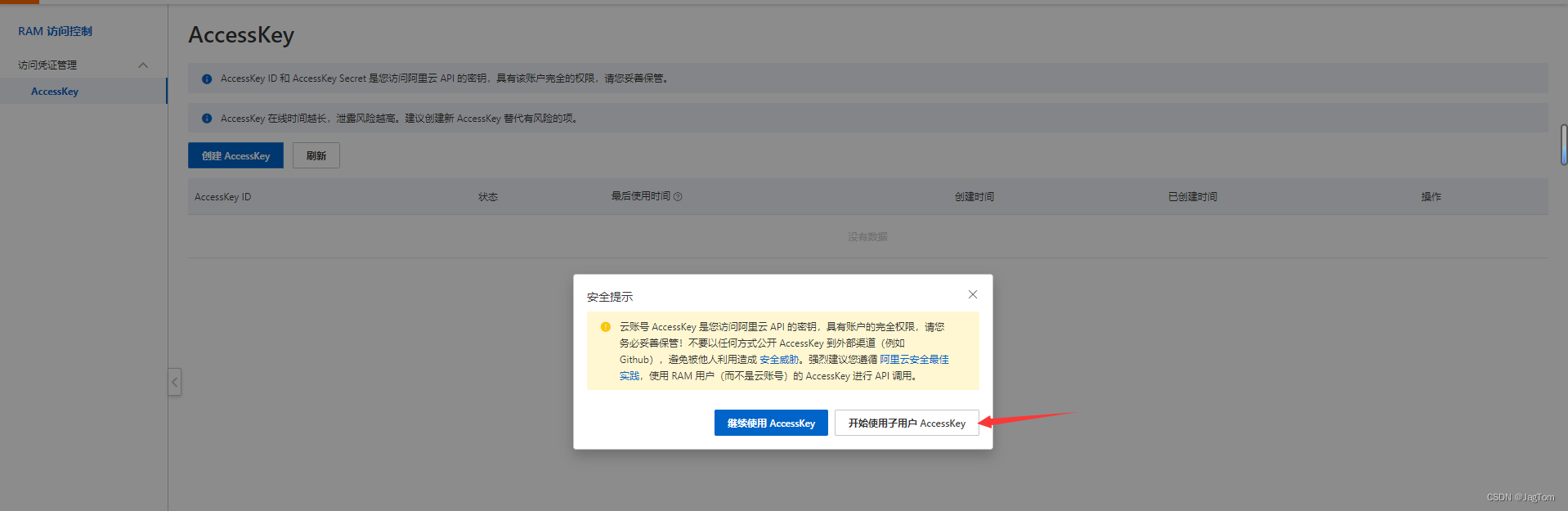This screenshot has height=511, width=1568.
Task: Collapse the sidebar with the arrow handle
Action: point(174,382)
